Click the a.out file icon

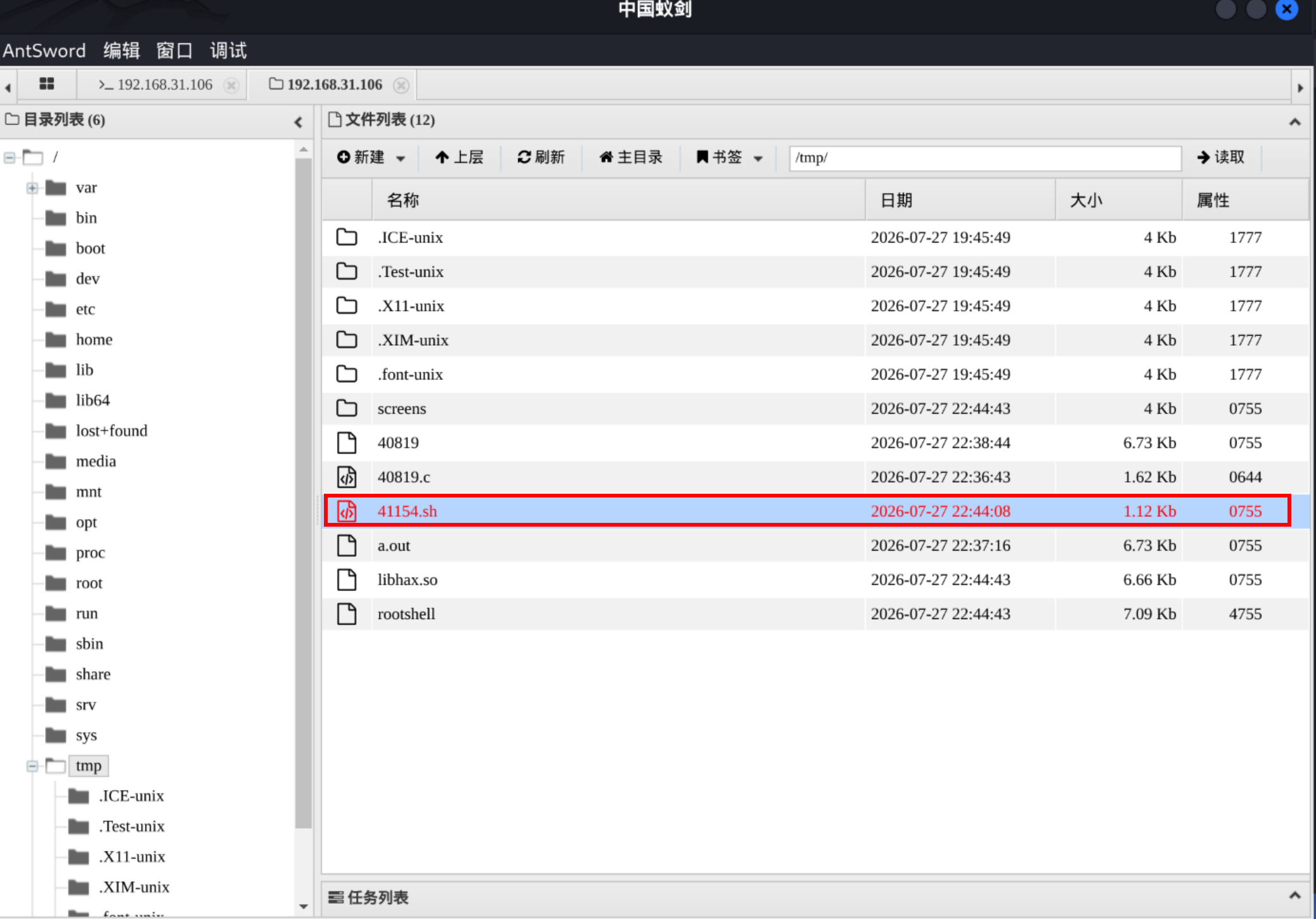point(347,545)
